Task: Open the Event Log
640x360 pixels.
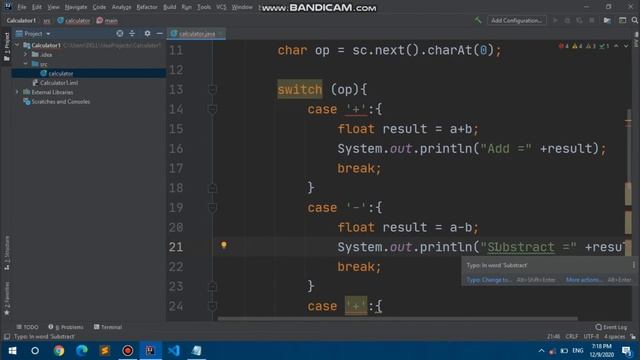Action: 611,327
